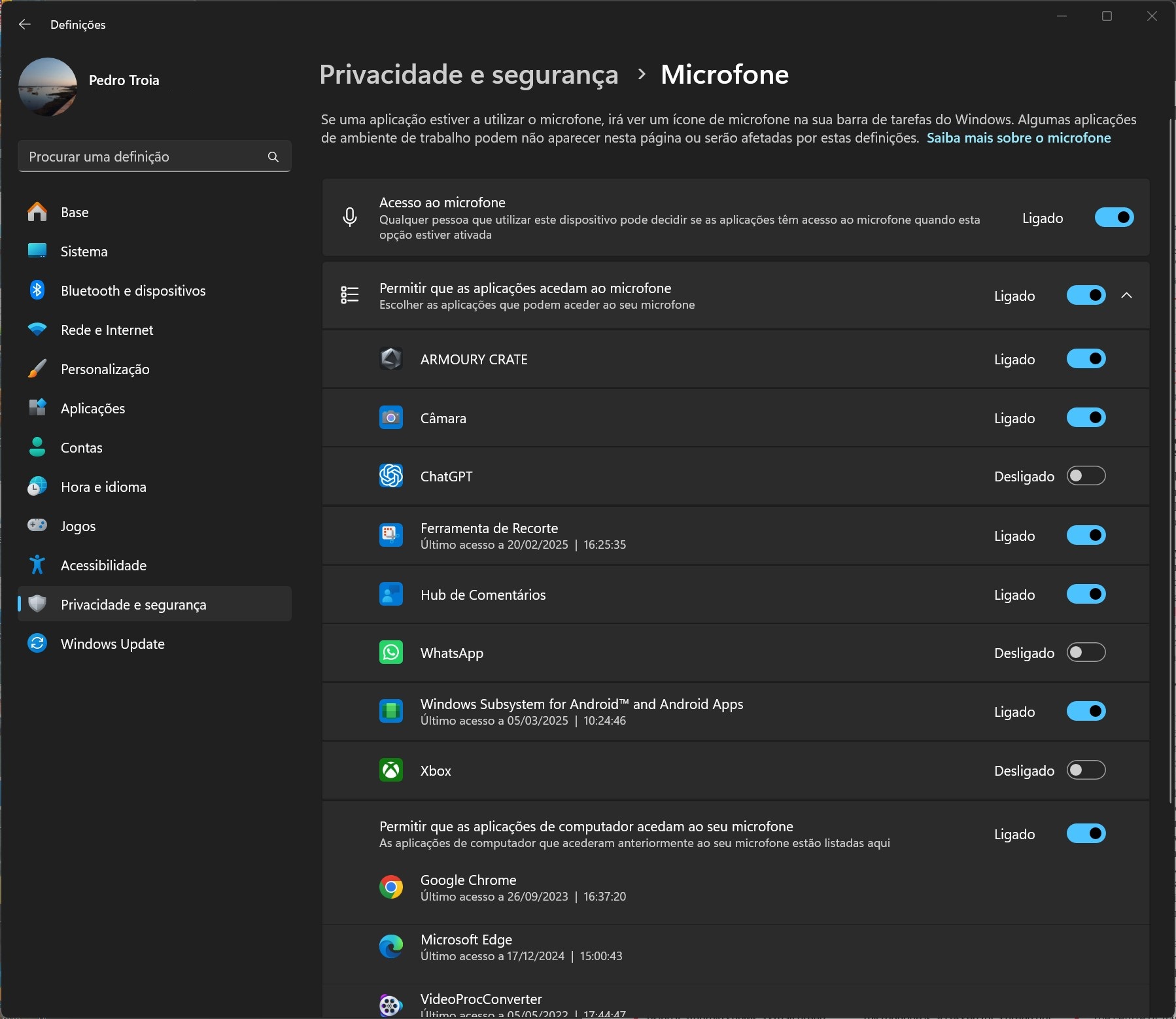Click the Google Chrome icon
Image resolution: width=1176 pixels, height=1019 pixels.
click(391, 887)
